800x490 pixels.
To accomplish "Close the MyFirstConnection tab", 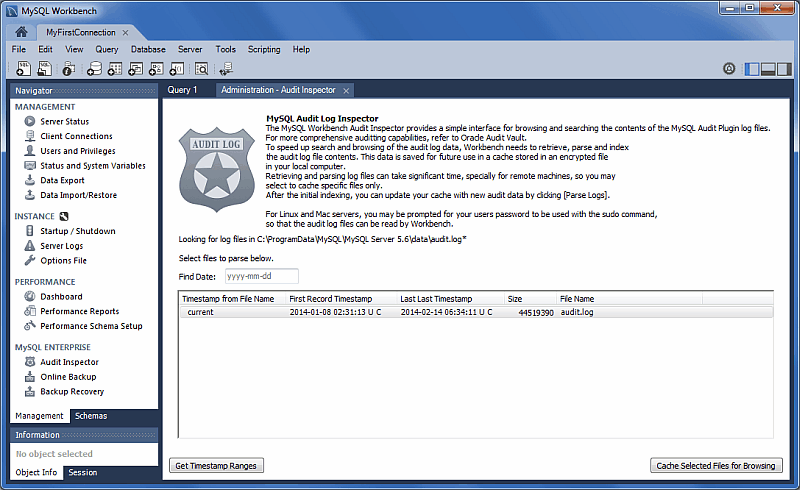I will point(126,33).
